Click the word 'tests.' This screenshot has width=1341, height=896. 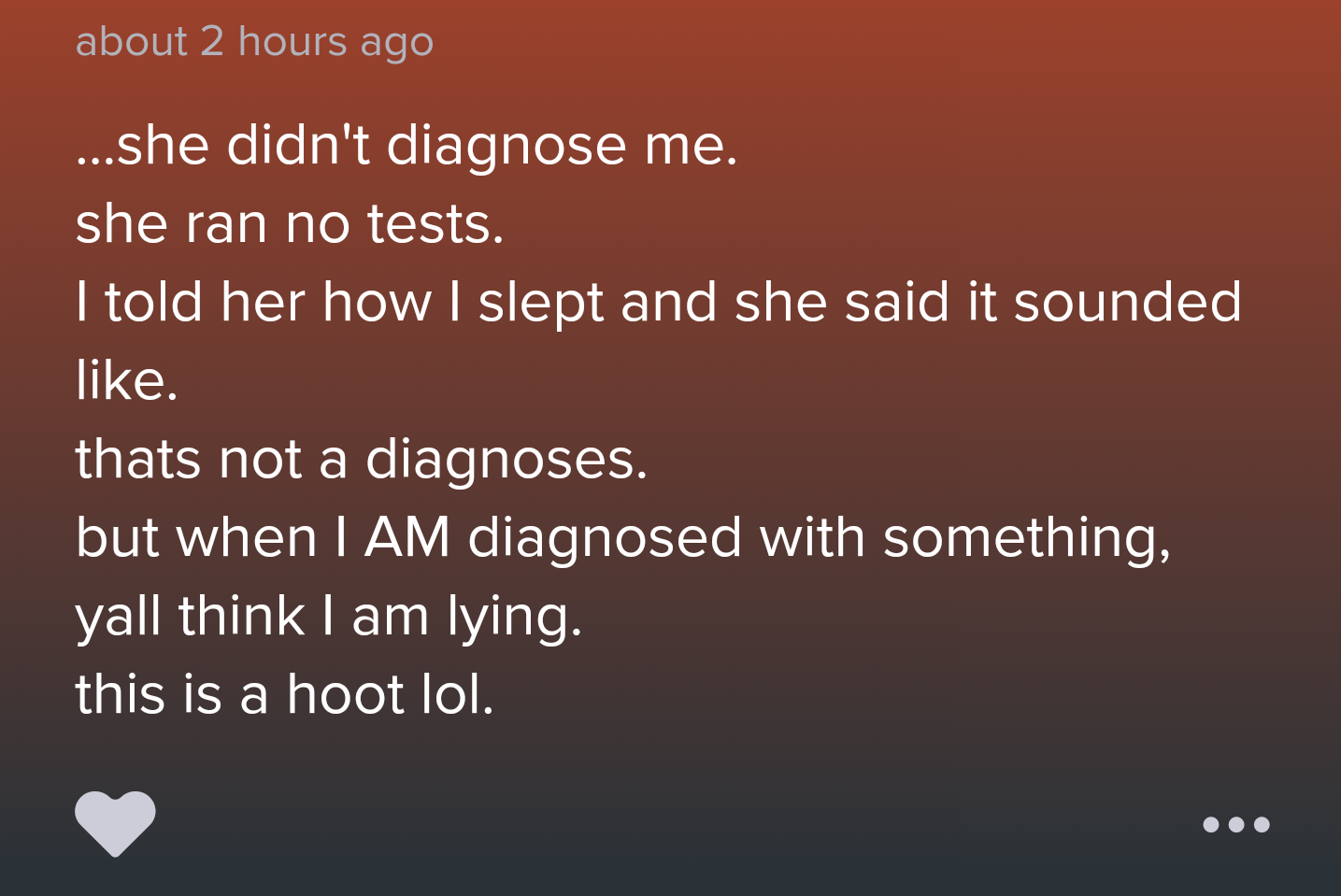click(x=435, y=225)
